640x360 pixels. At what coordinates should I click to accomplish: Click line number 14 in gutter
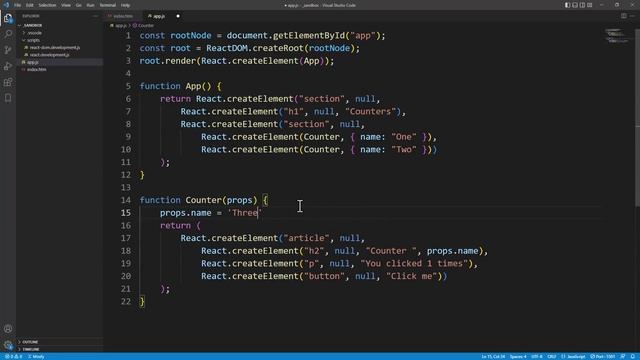pos(126,200)
